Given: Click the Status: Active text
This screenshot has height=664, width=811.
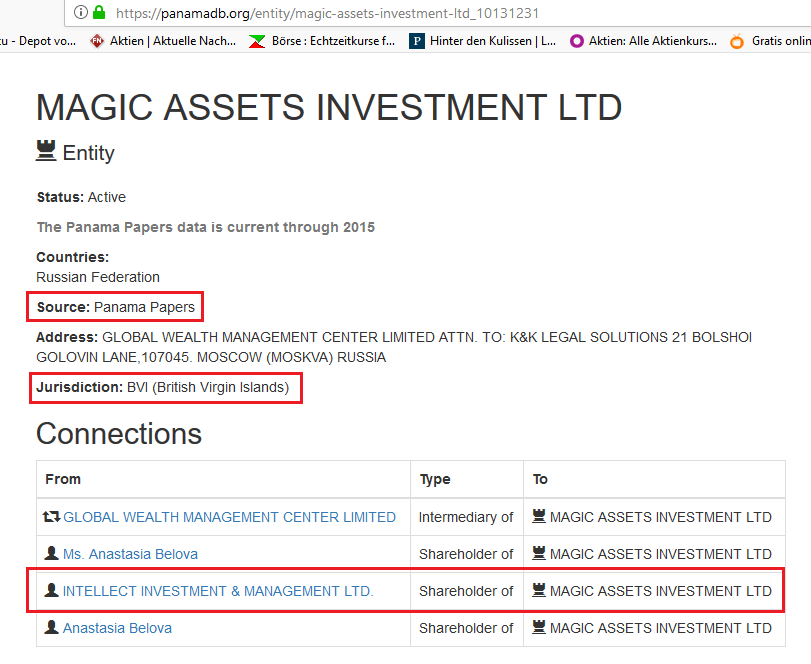Looking at the screenshot, I should [81, 197].
